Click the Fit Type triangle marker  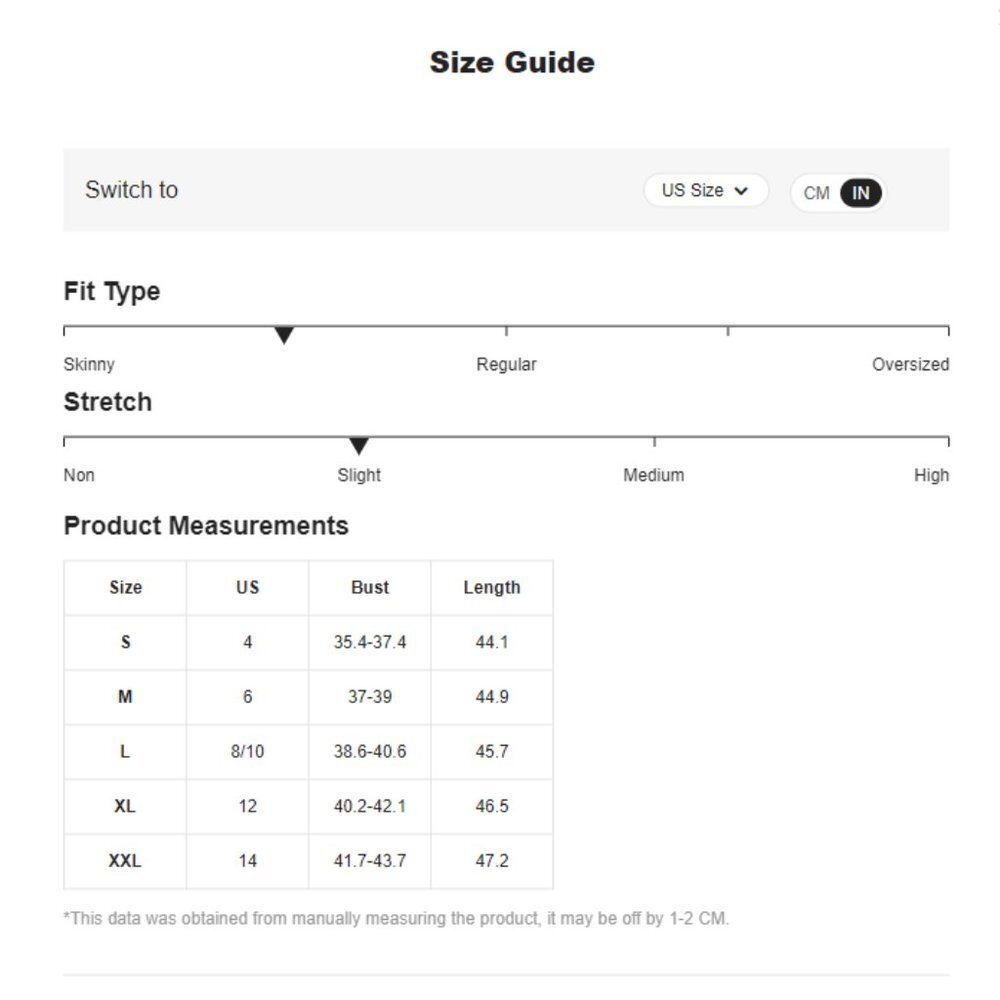(x=284, y=335)
